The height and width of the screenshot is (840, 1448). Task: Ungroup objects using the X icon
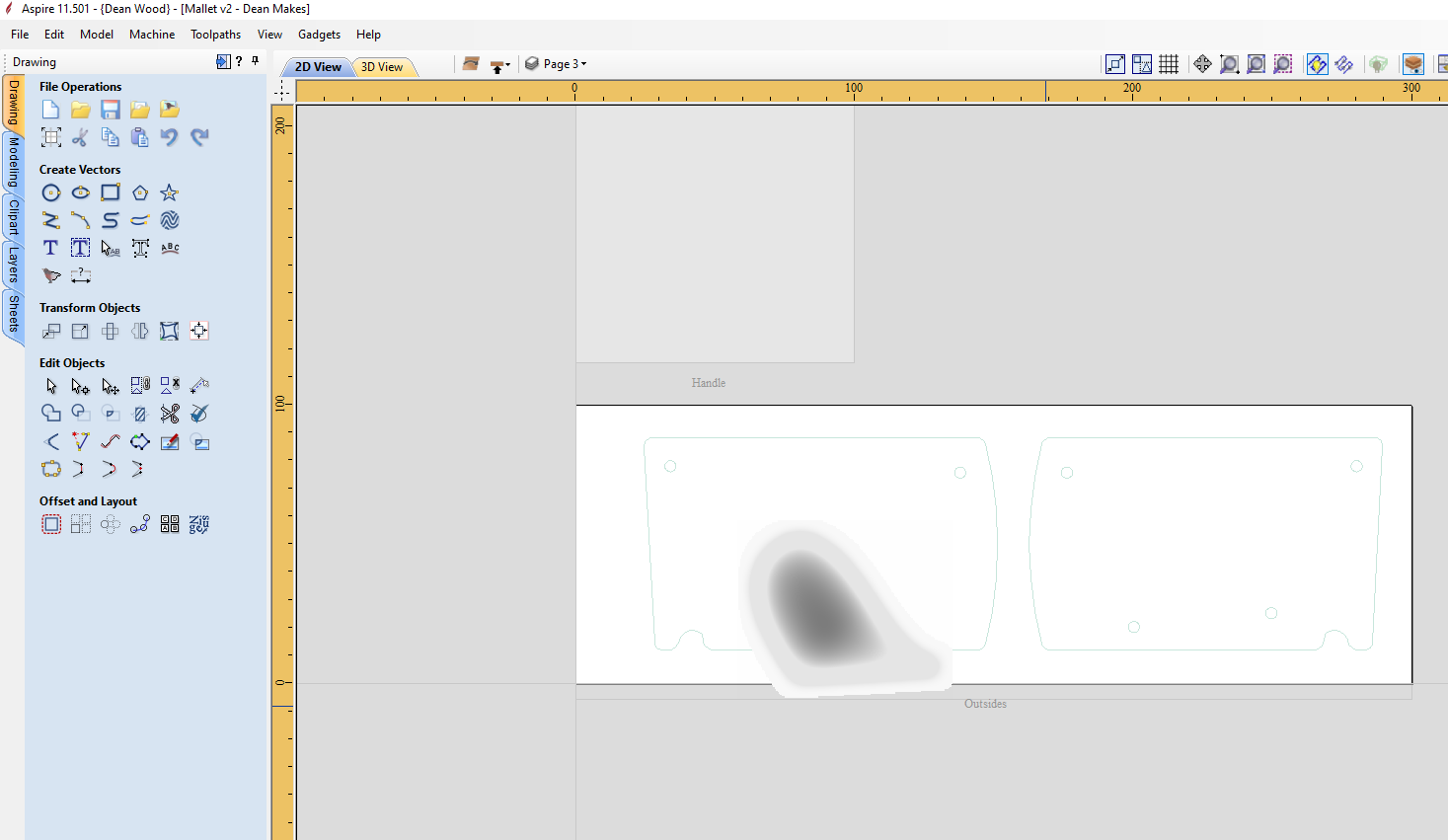coord(169,386)
